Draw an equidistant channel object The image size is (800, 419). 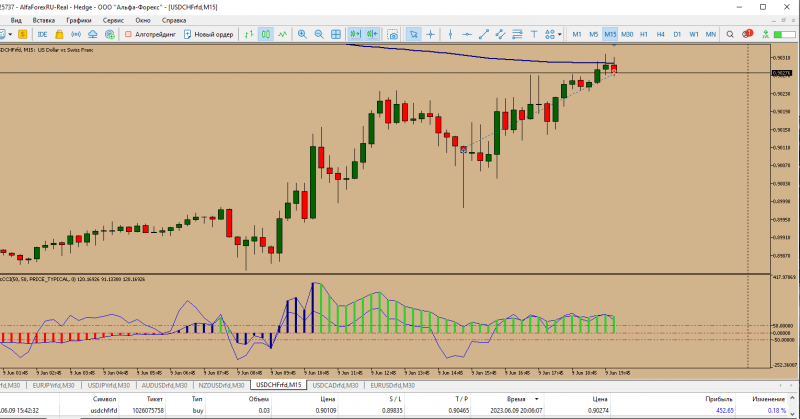tap(501, 34)
